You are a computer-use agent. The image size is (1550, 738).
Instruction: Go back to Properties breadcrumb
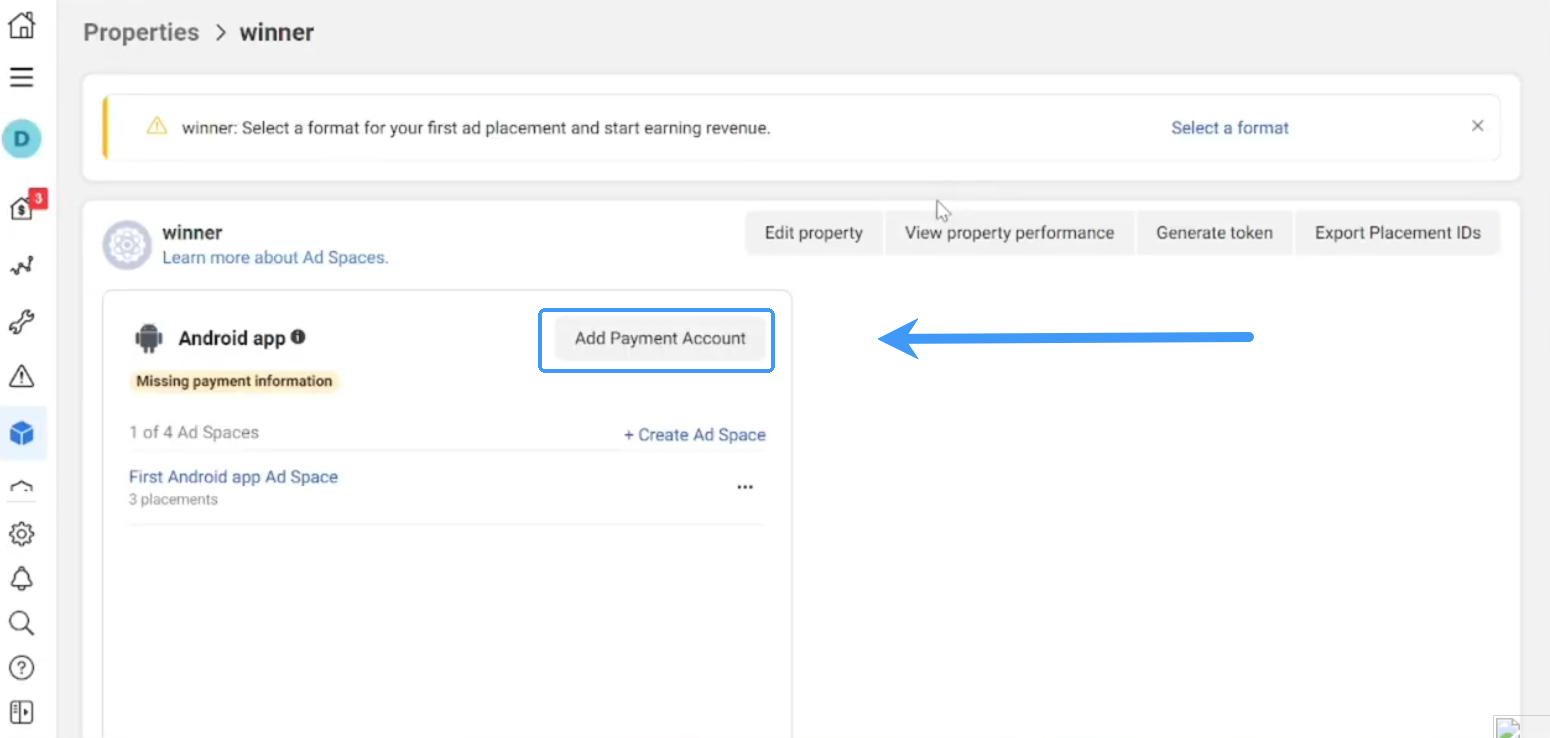tap(141, 32)
